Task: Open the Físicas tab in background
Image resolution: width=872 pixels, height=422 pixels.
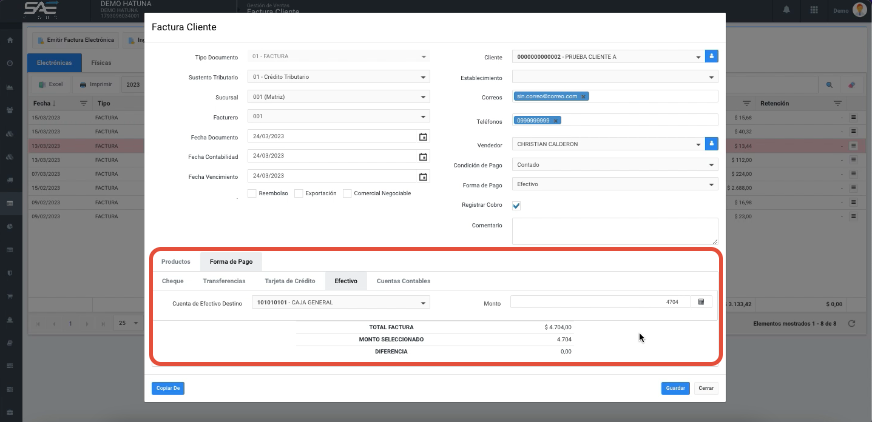Action: click(101, 63)
